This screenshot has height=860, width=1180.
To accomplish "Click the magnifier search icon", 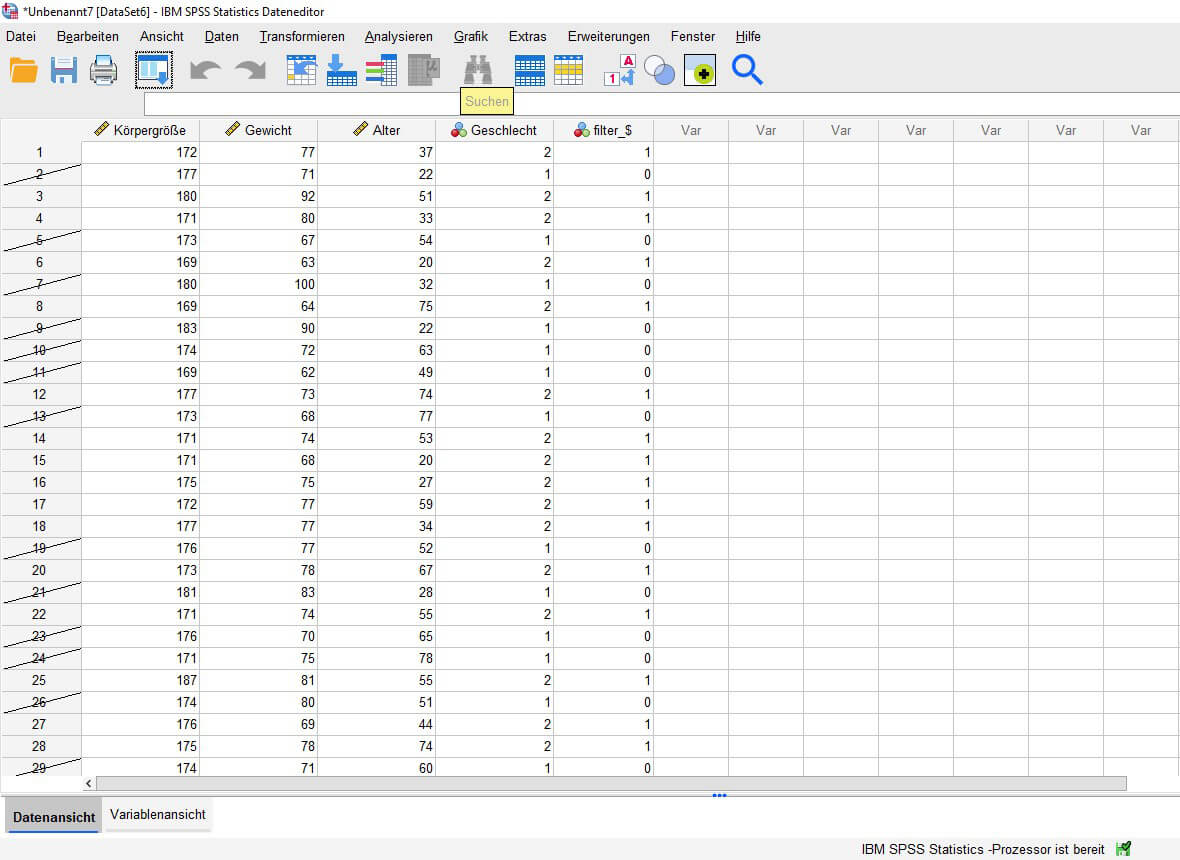I will pyautogui.click(x=747, y=70).
